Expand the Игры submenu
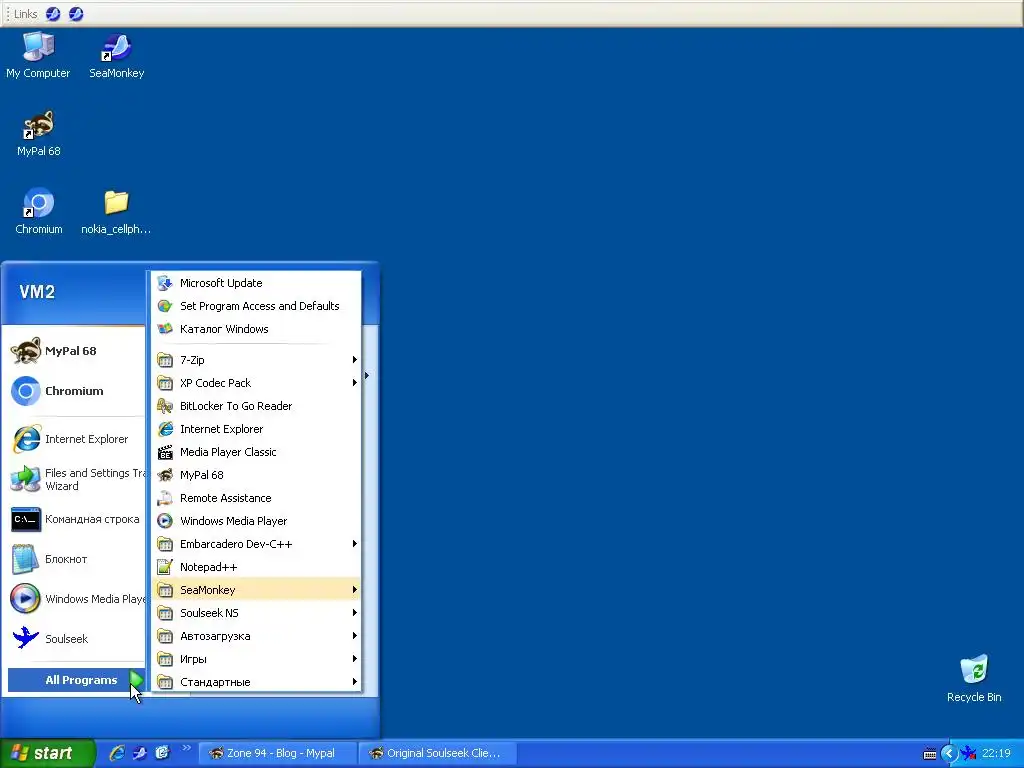Screen dimensions: 1024x768 pyautogui.click(x=257, y=659)
